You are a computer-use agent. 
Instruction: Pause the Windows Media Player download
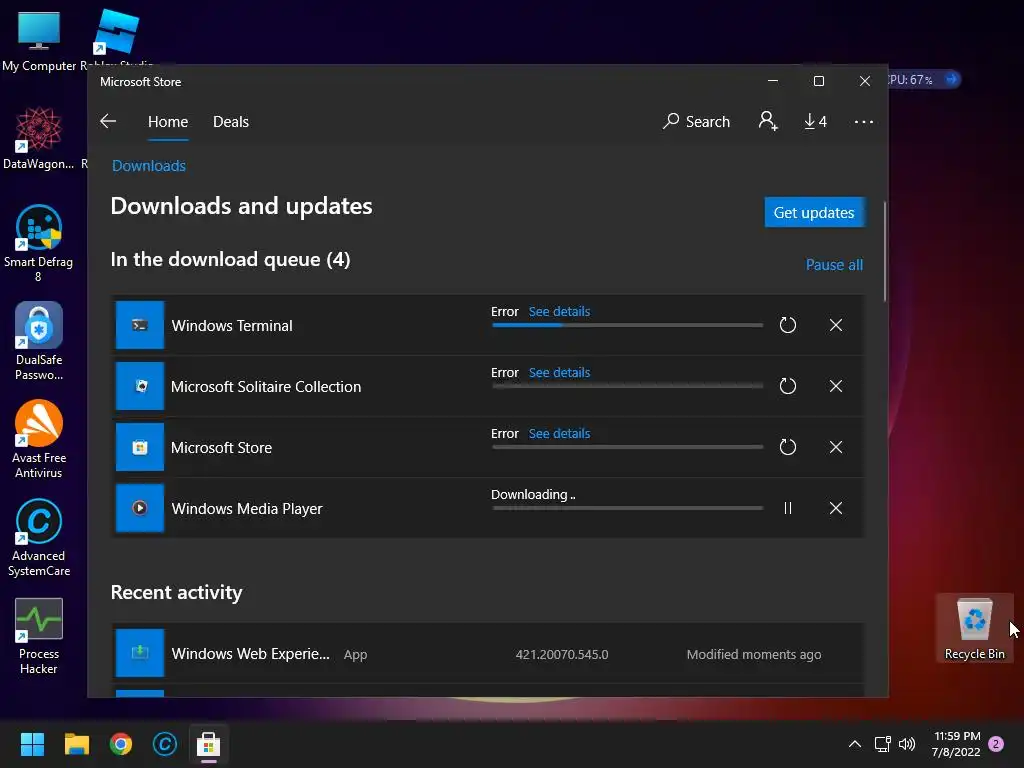pos(788,508)
